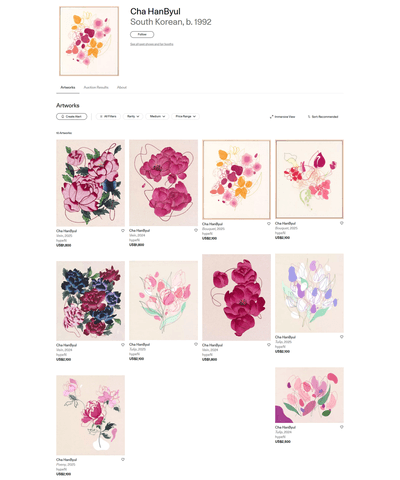Open link to see past shows and fairs
Image resolution: width=400 pixels, height=480 pixels.
point(152,44)
